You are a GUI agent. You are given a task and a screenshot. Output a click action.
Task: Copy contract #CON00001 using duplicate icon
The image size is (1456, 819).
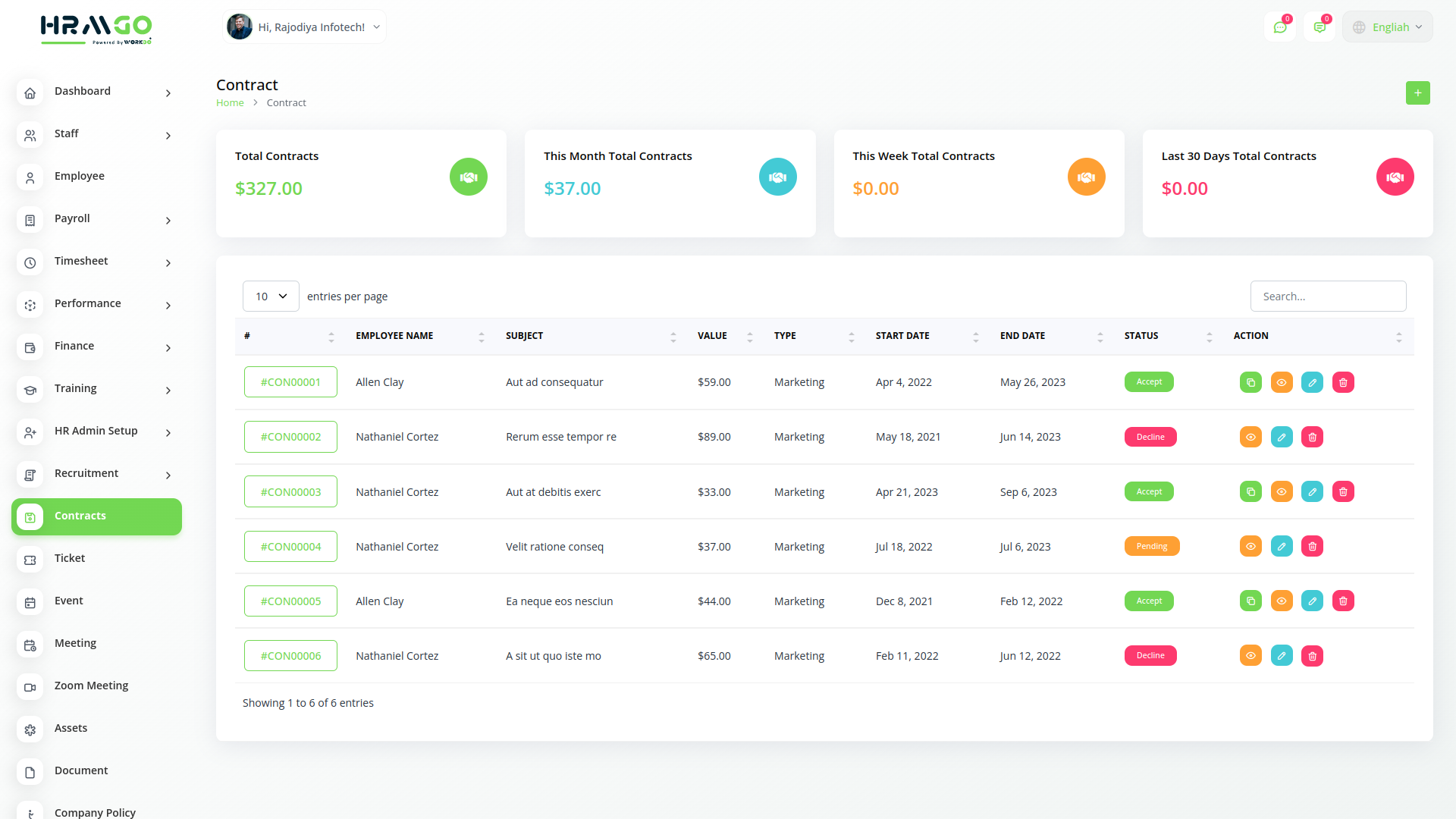point(1250,382)
